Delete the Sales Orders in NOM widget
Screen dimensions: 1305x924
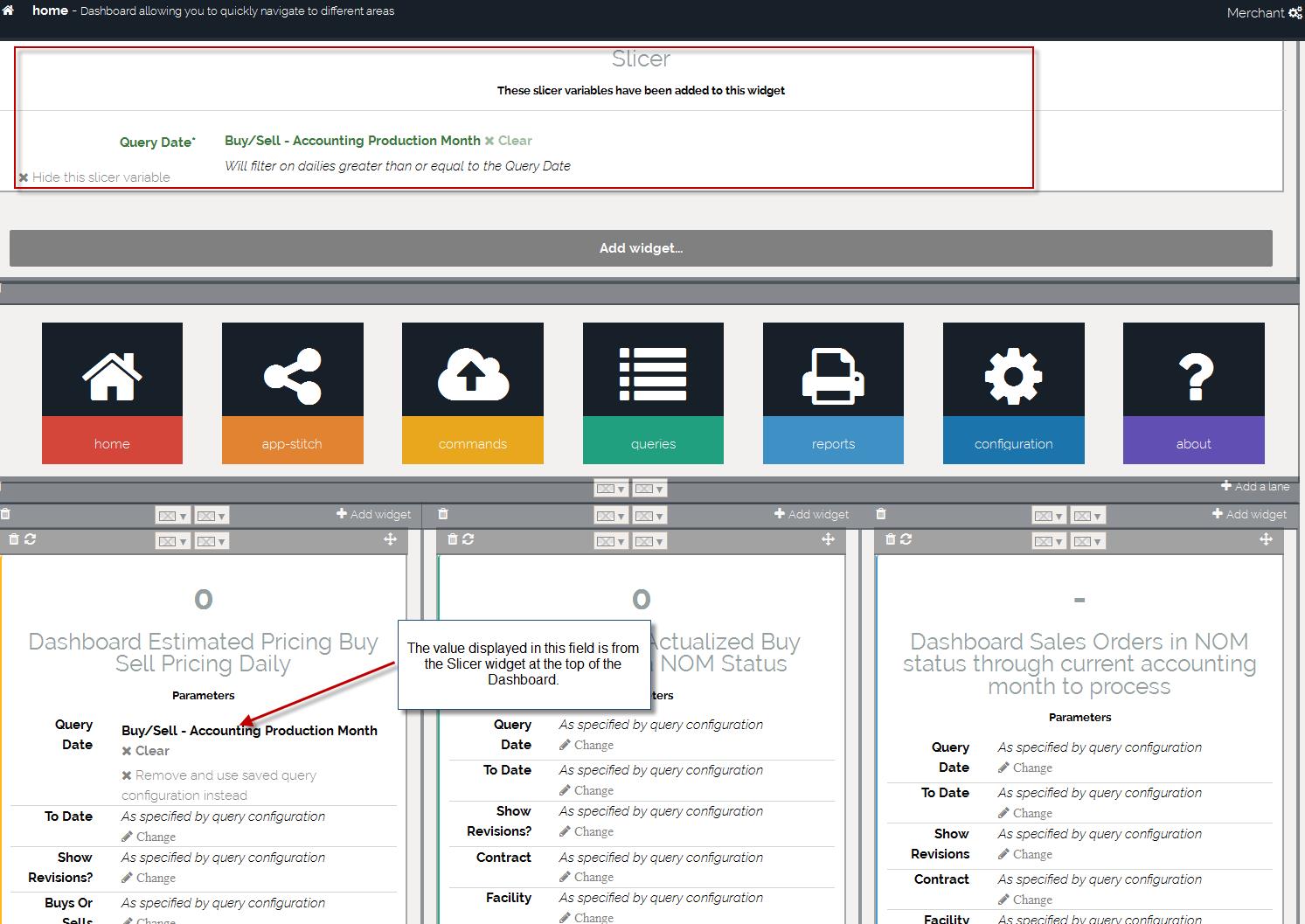point(891,539)
